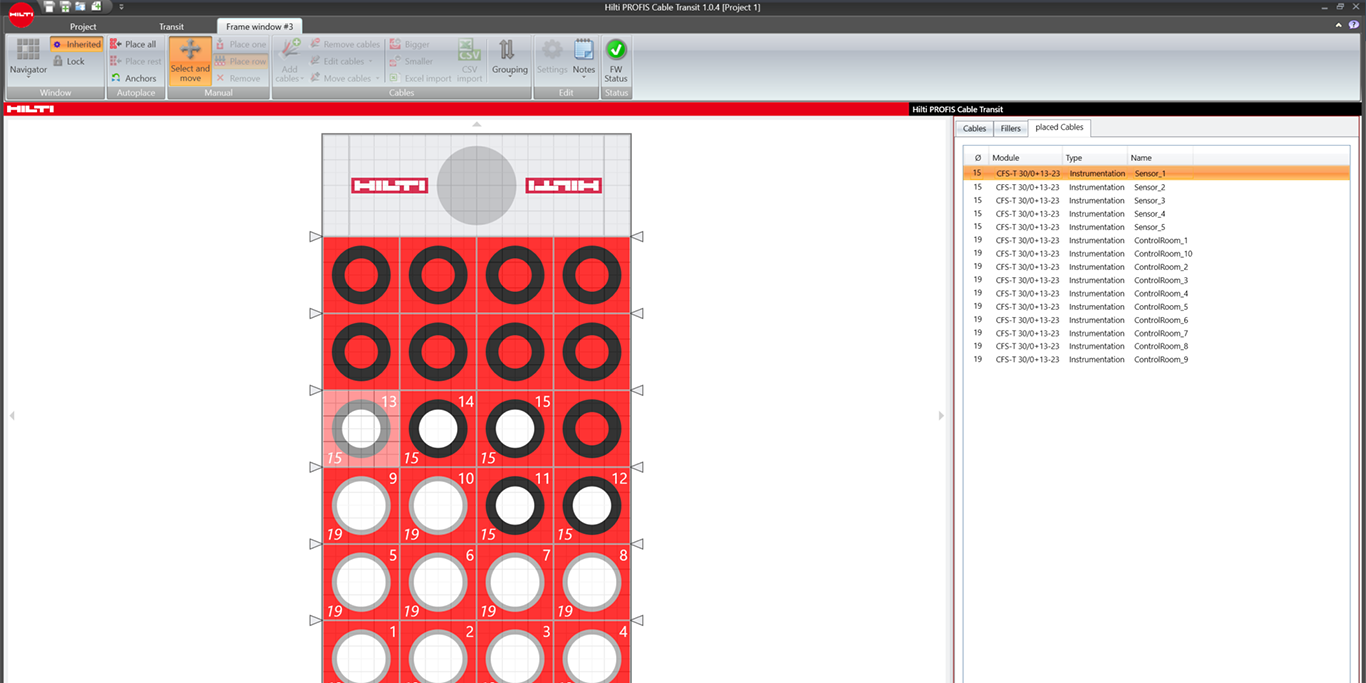Click the help question mark icon
Image resolution: width=1366 pixels, height=683 pixels.
pos(1354,25)
